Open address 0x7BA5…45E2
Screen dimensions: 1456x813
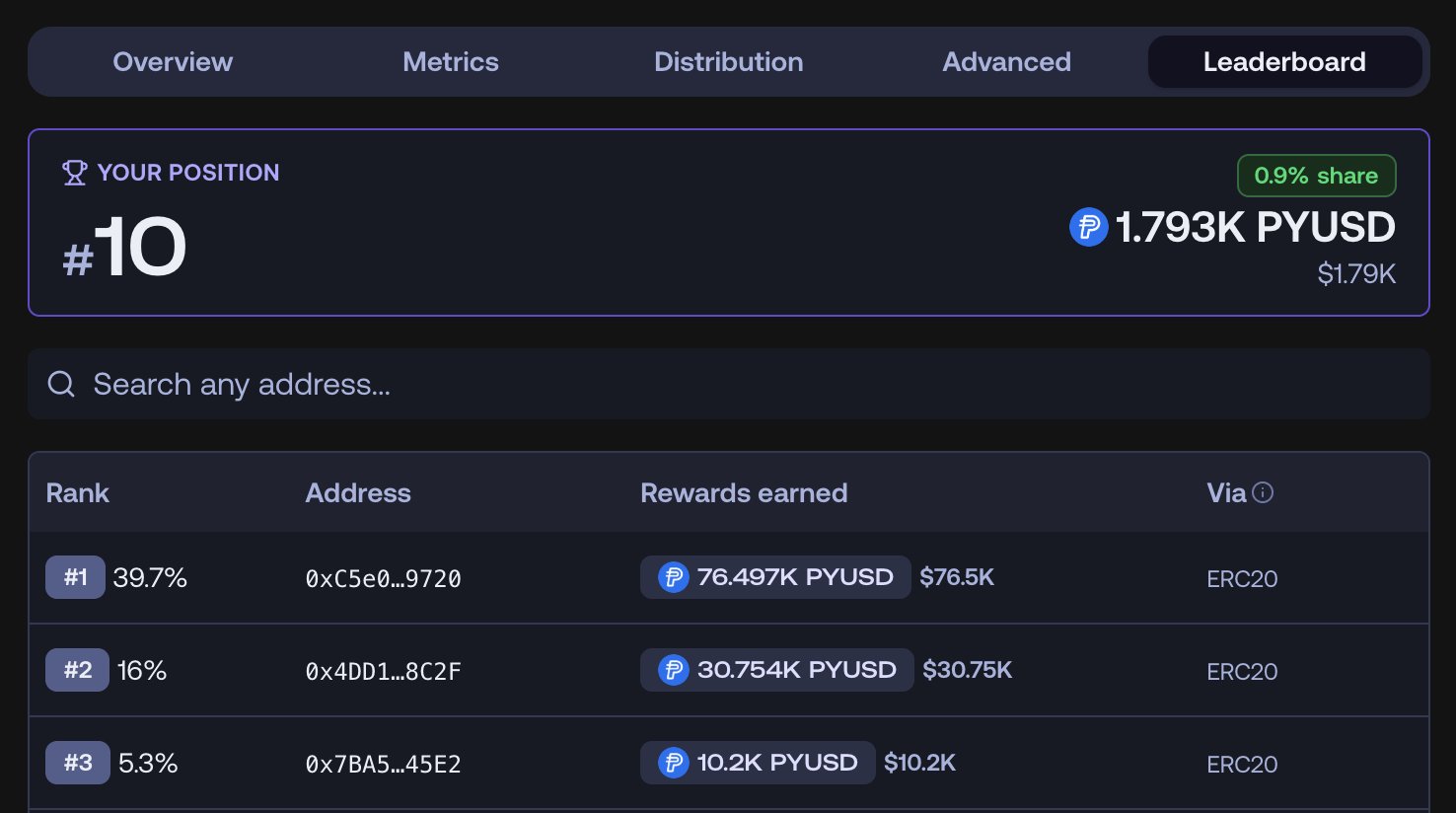[x=383, y=765]
